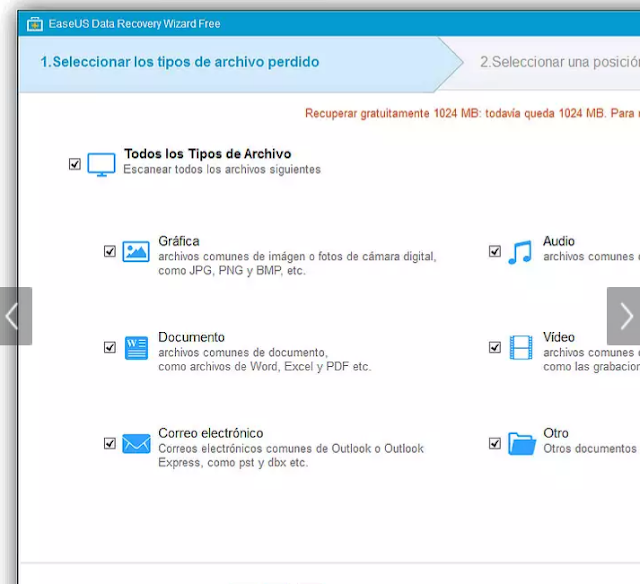
Task: Click the JPG, PNG y BMP description text
Action: [232, 271]
